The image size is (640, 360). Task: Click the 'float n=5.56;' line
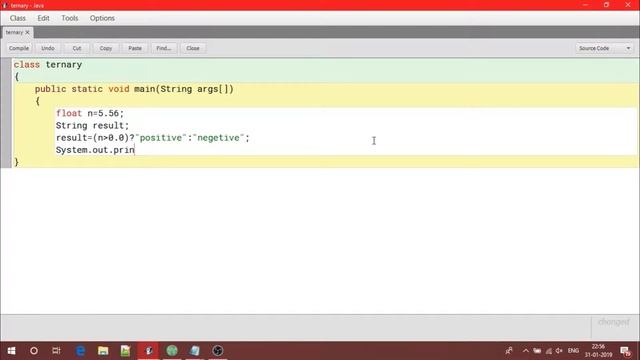(x=90, y=113)
